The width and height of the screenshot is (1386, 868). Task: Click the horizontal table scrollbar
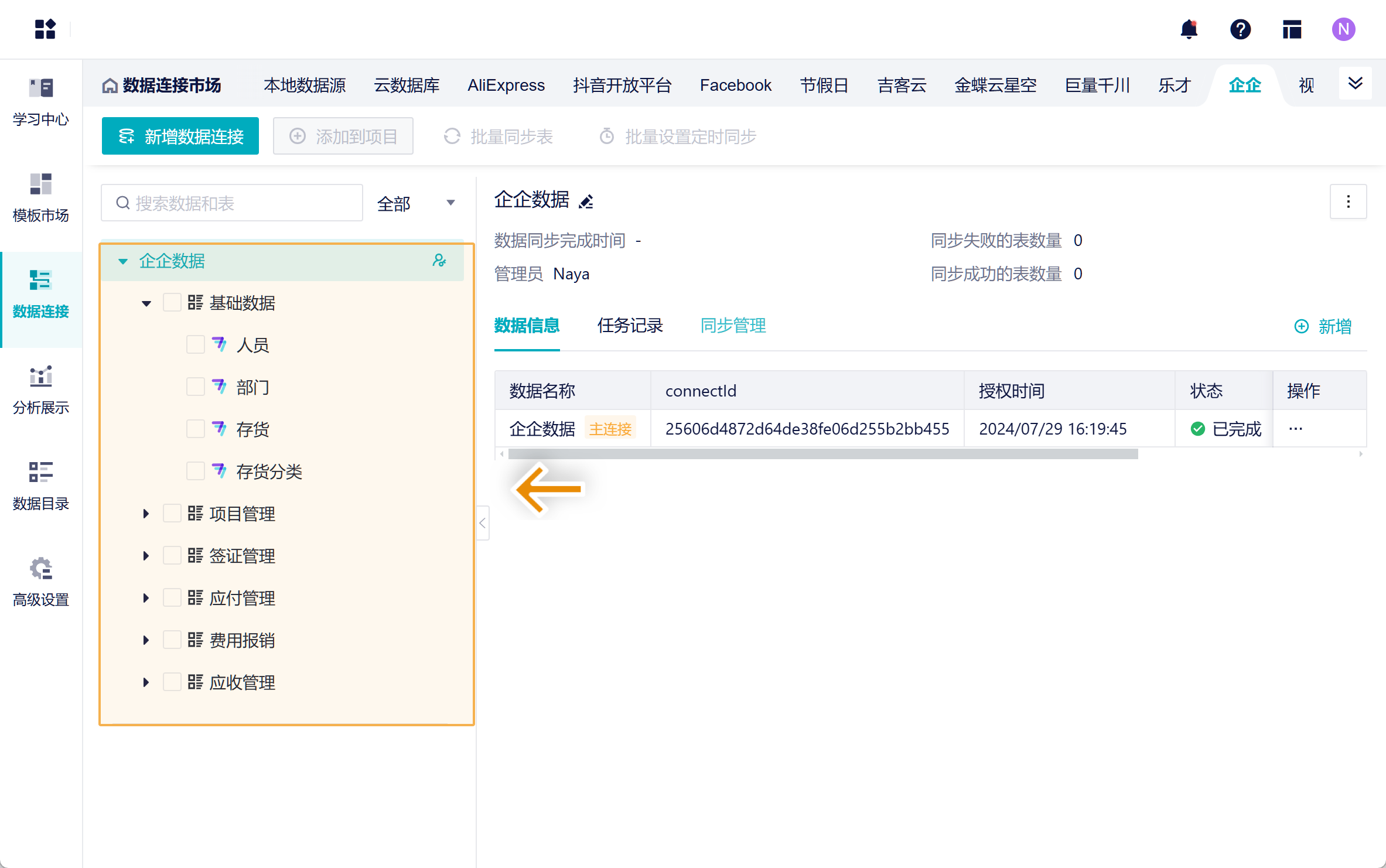(822, 454)
